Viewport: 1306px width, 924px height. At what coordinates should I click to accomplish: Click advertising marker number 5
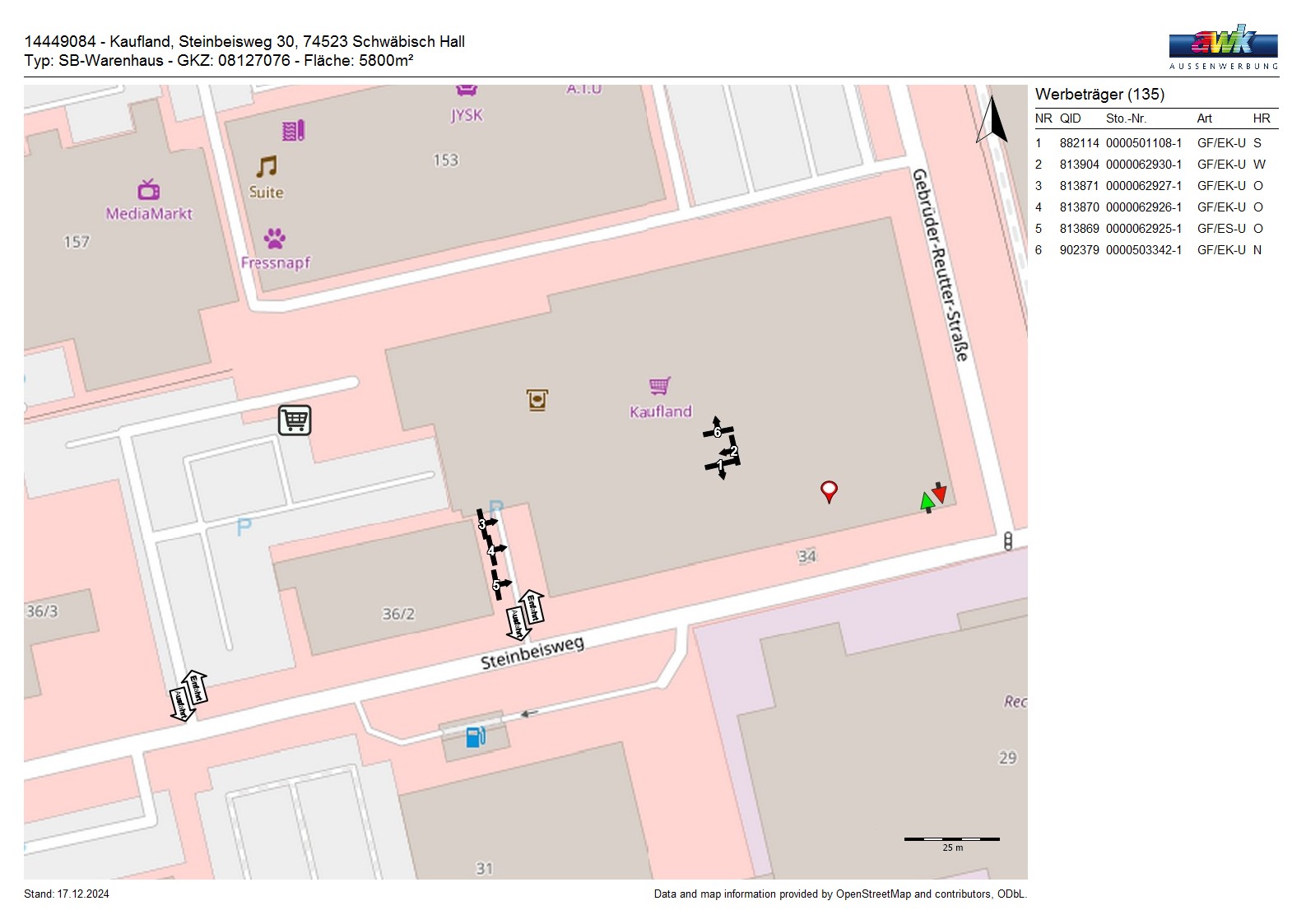(497, 585)
